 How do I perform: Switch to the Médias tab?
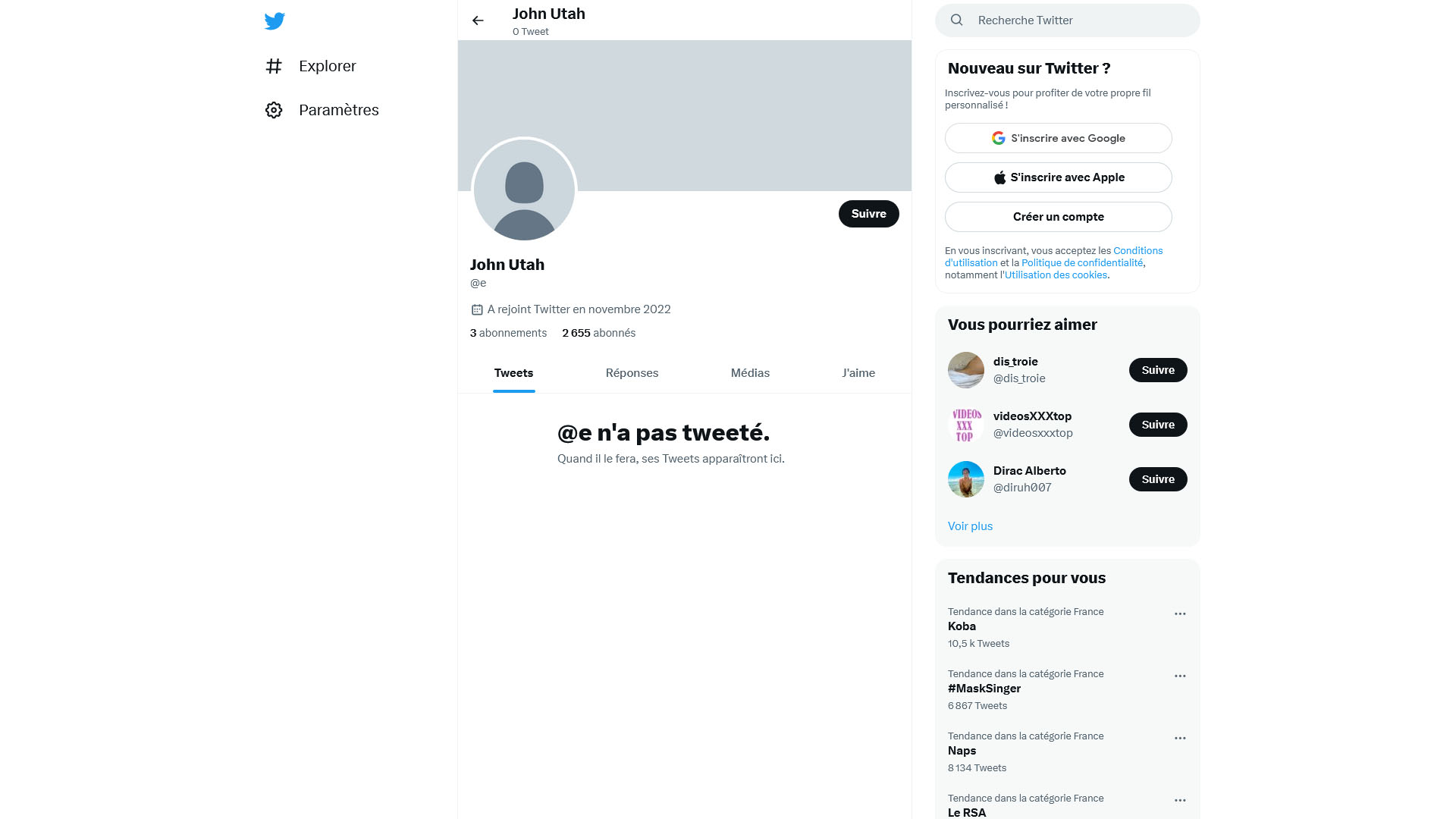coord(750,373)
